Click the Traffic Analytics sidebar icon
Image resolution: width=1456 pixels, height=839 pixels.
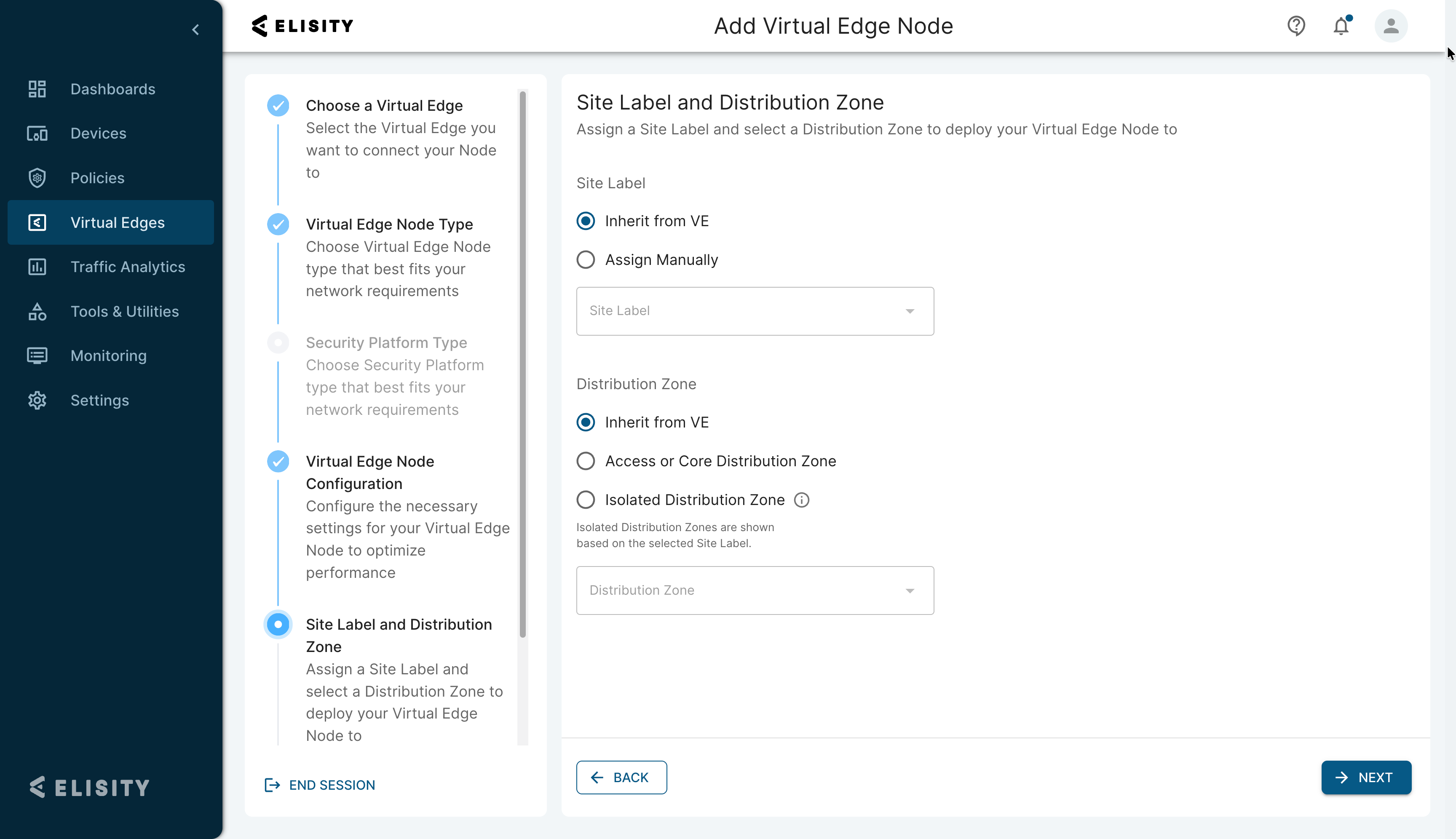pos(37,267)
